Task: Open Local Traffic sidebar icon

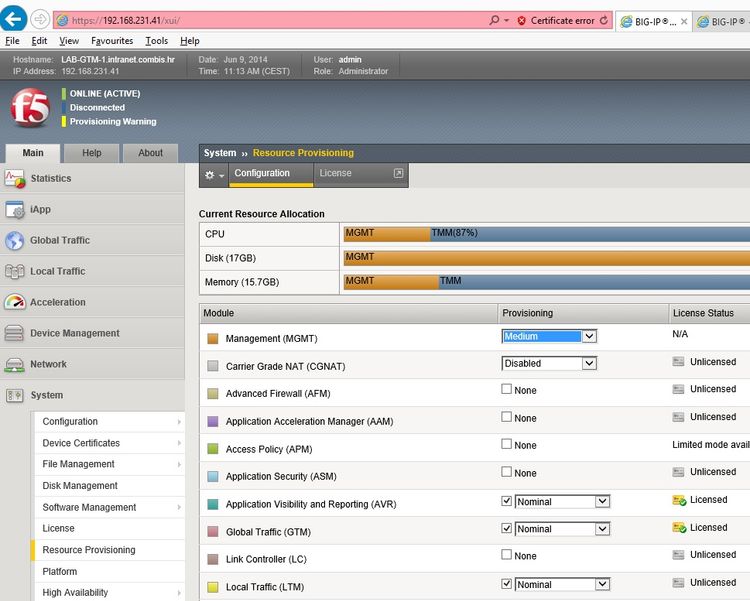Action: tap(15, 272)
